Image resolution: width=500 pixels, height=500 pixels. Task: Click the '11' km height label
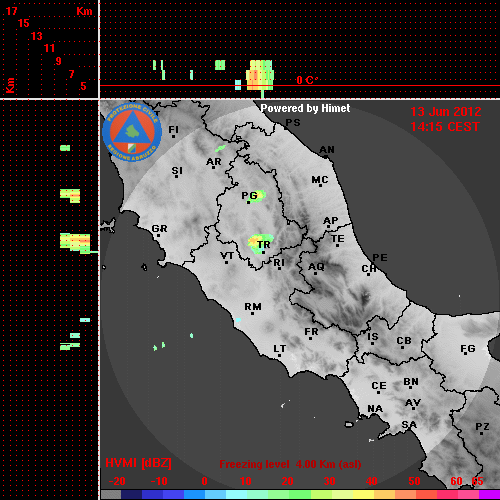click(49, 48)
